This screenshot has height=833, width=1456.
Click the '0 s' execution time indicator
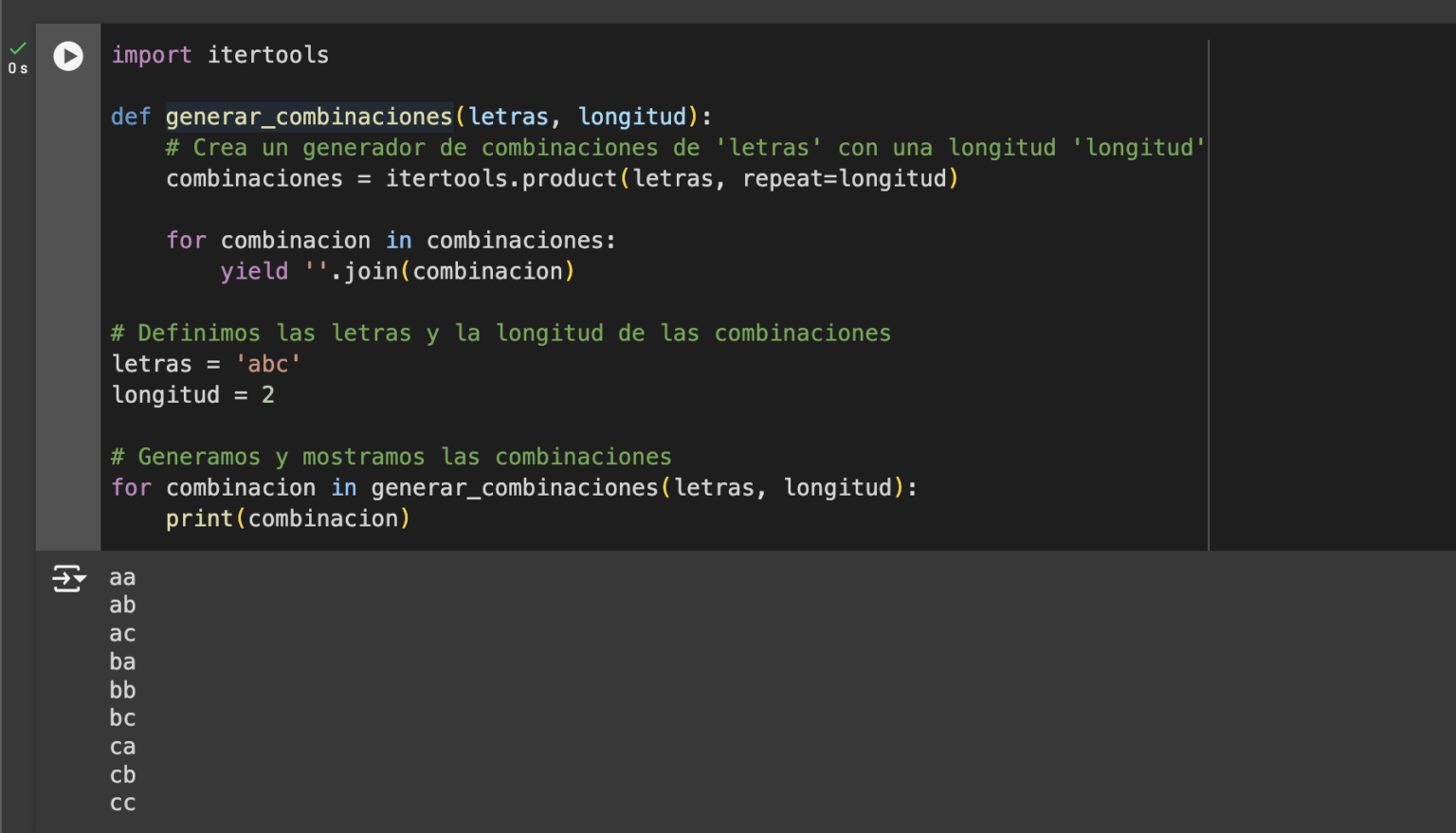[x=17, y=67]
